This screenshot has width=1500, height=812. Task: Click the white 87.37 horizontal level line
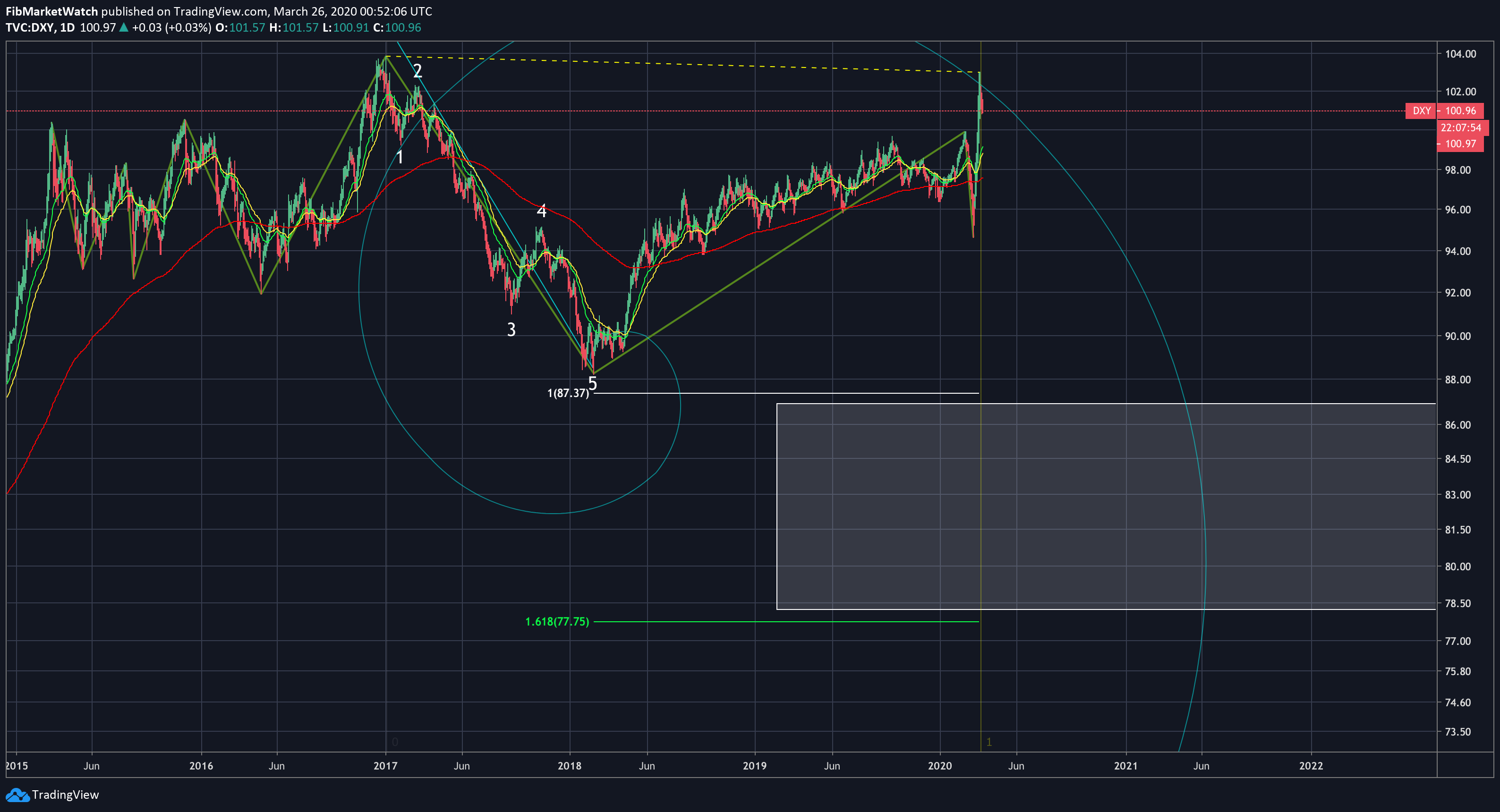tap(786, 393)
